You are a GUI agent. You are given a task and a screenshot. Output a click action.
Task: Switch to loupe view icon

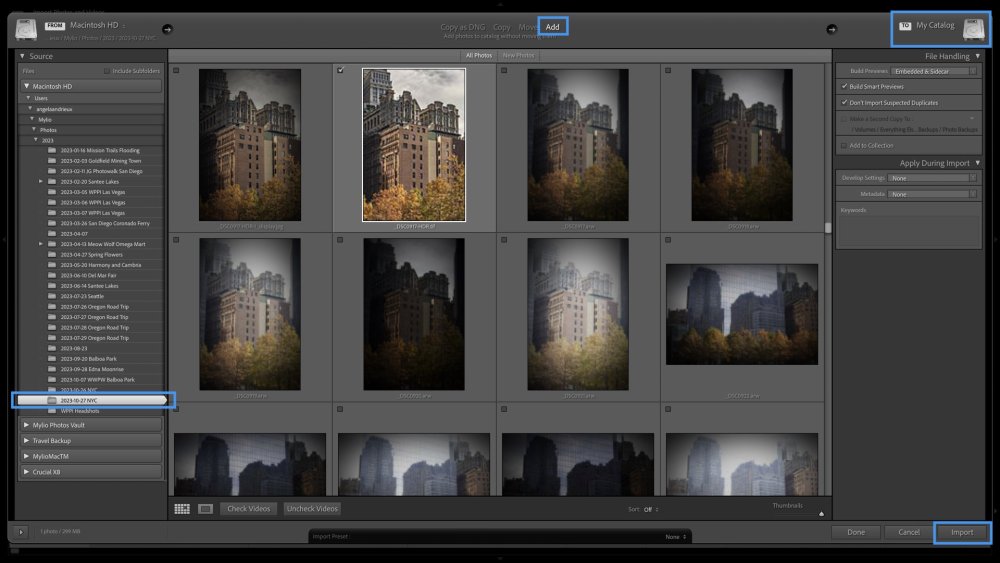(x=205, y=509)
